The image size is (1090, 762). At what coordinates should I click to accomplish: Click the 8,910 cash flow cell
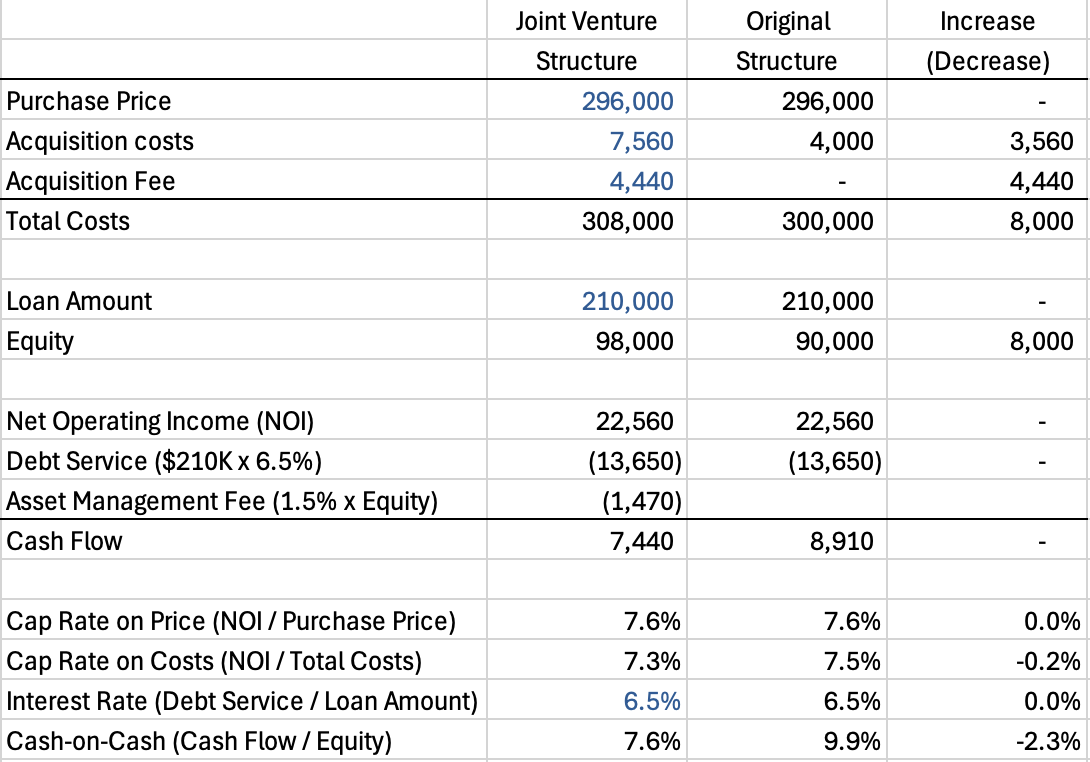(x=841, y=541)
